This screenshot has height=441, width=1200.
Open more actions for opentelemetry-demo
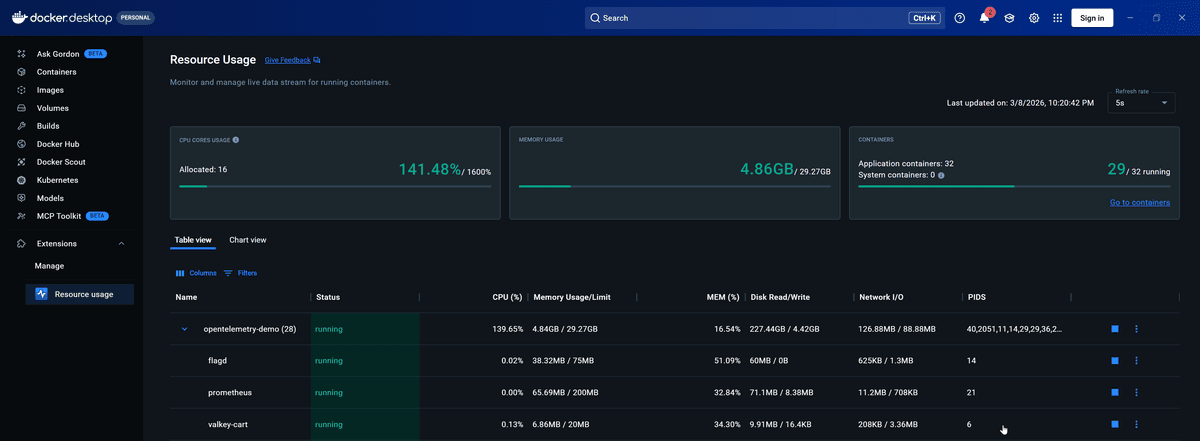click(x=1137, y=328)
